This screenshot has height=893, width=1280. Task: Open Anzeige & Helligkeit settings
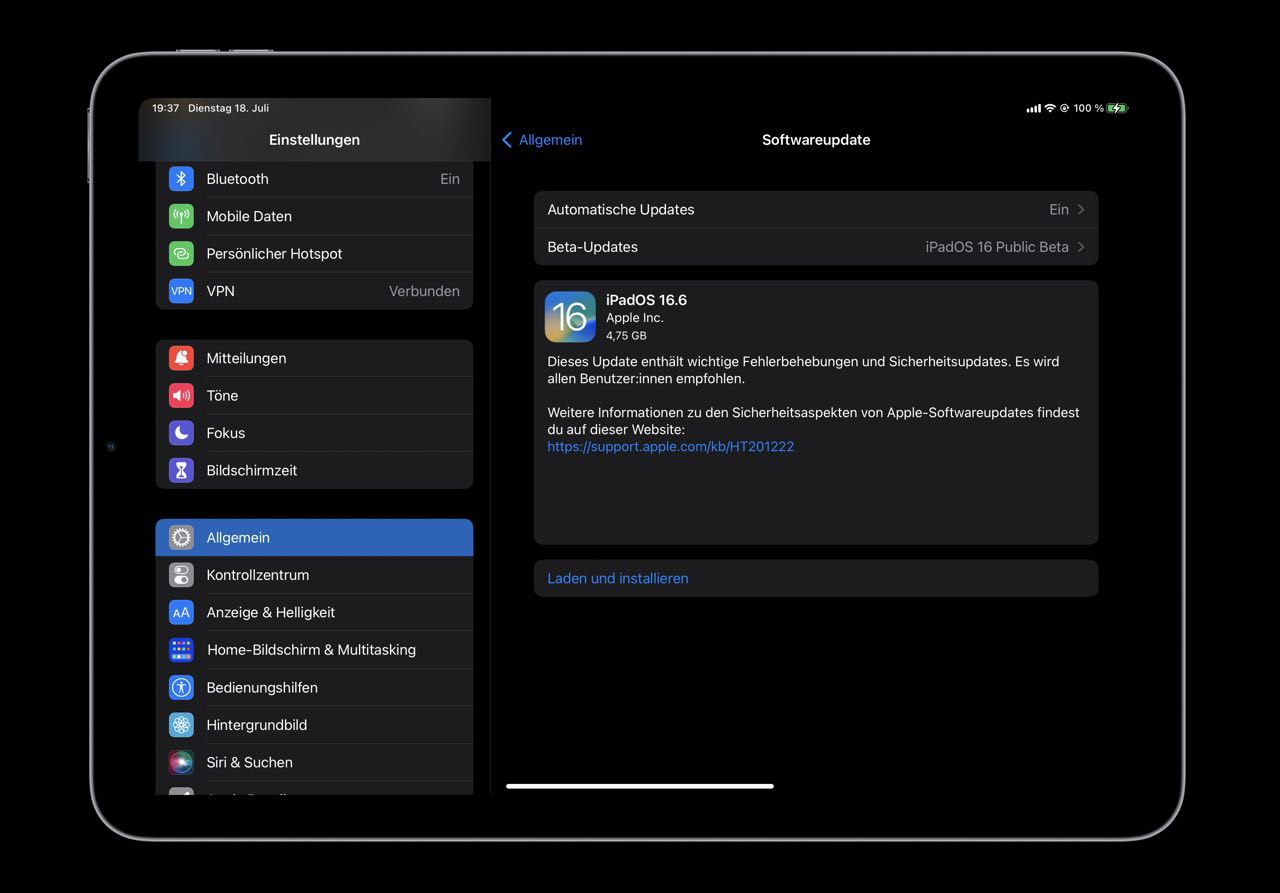click(x=314, y=612)
